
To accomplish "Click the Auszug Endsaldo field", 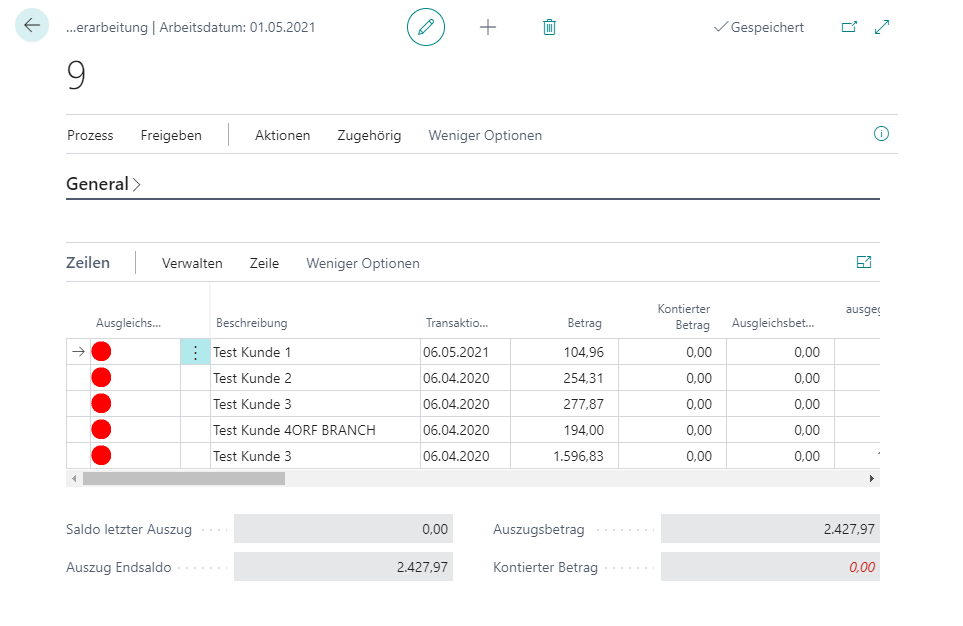I will click(x=342, y=567).
